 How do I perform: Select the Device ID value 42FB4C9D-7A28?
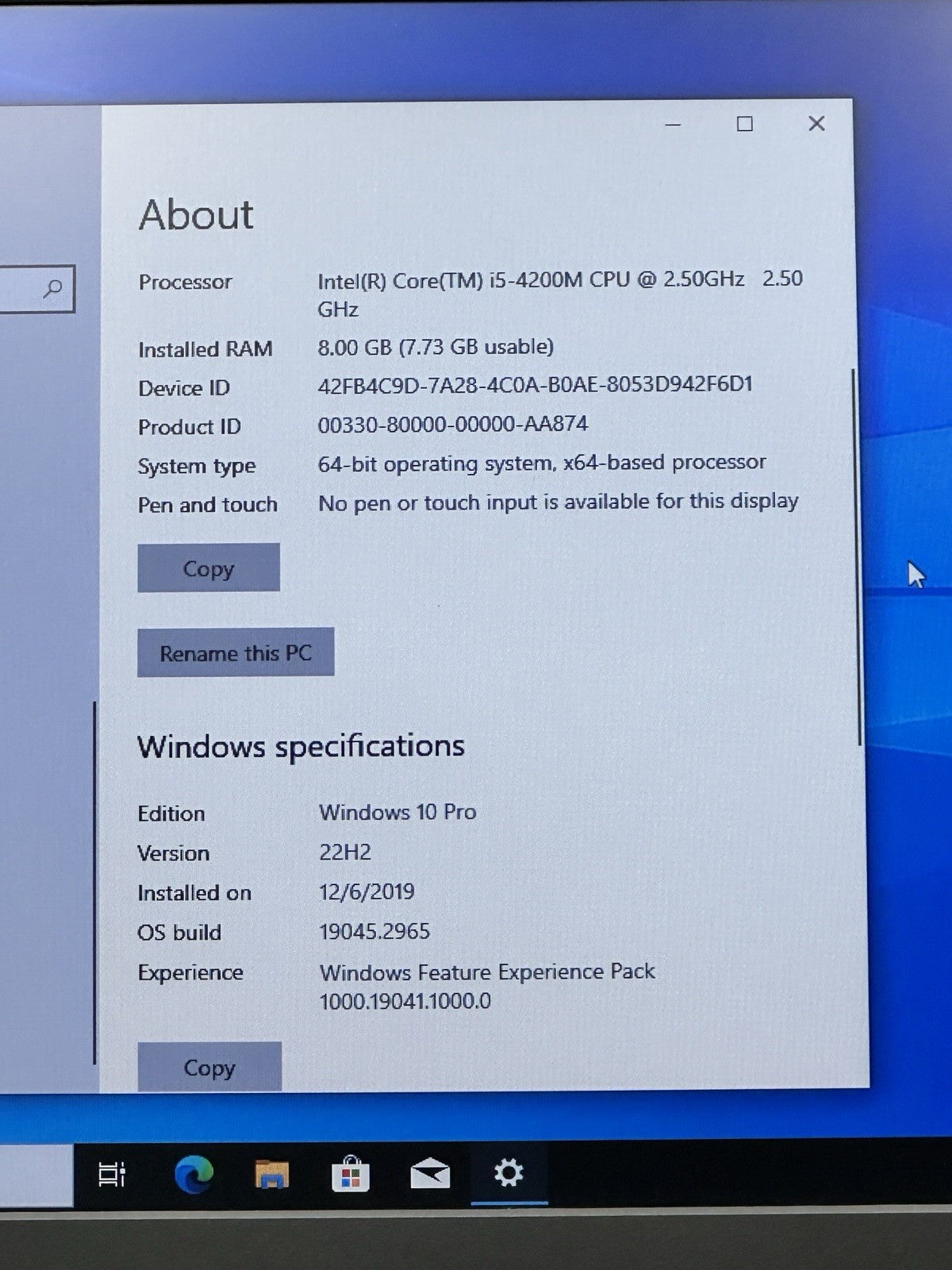[535, 385]
